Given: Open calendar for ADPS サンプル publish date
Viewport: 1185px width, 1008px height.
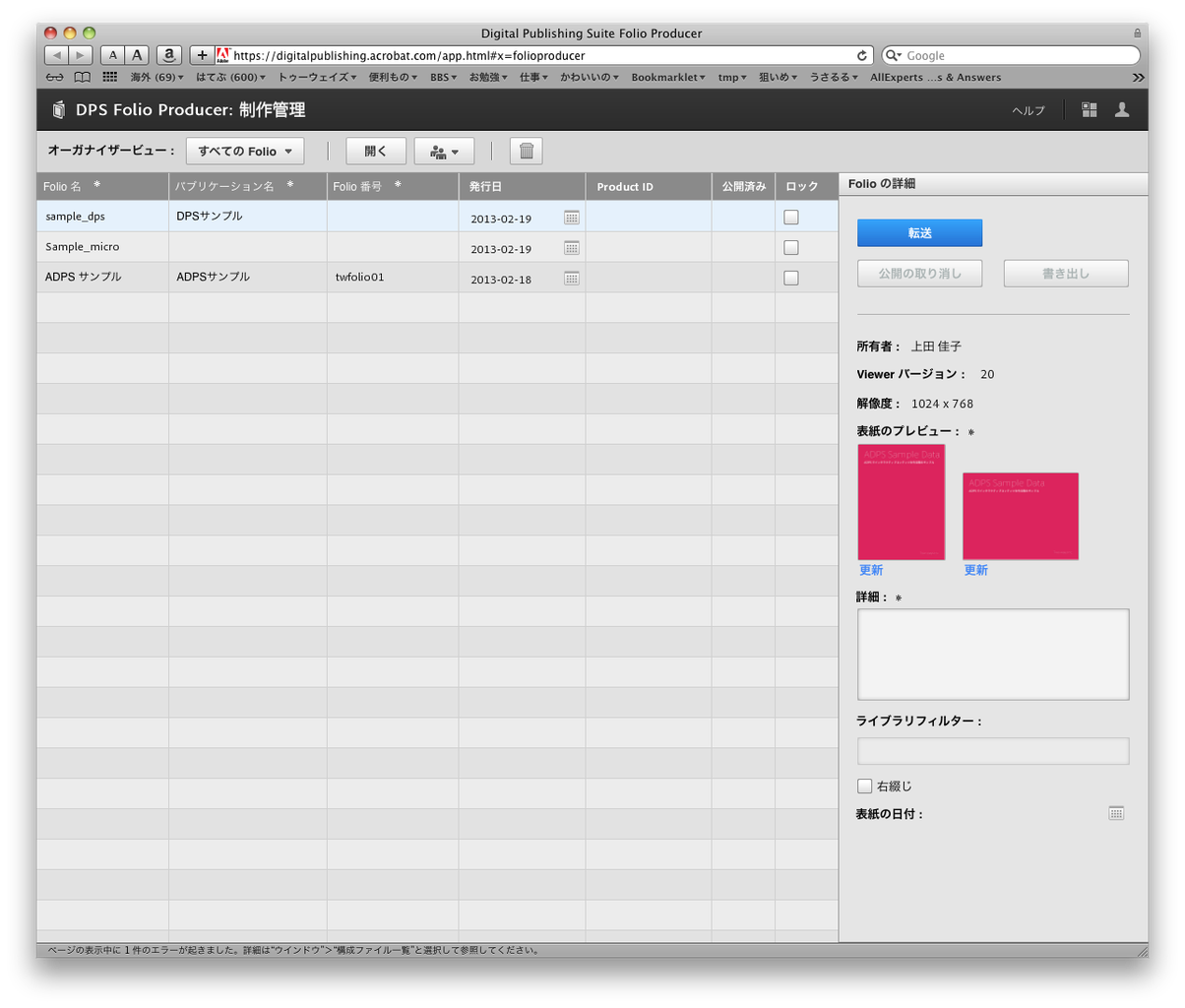Looking at the screenshot, I should 572,279.
